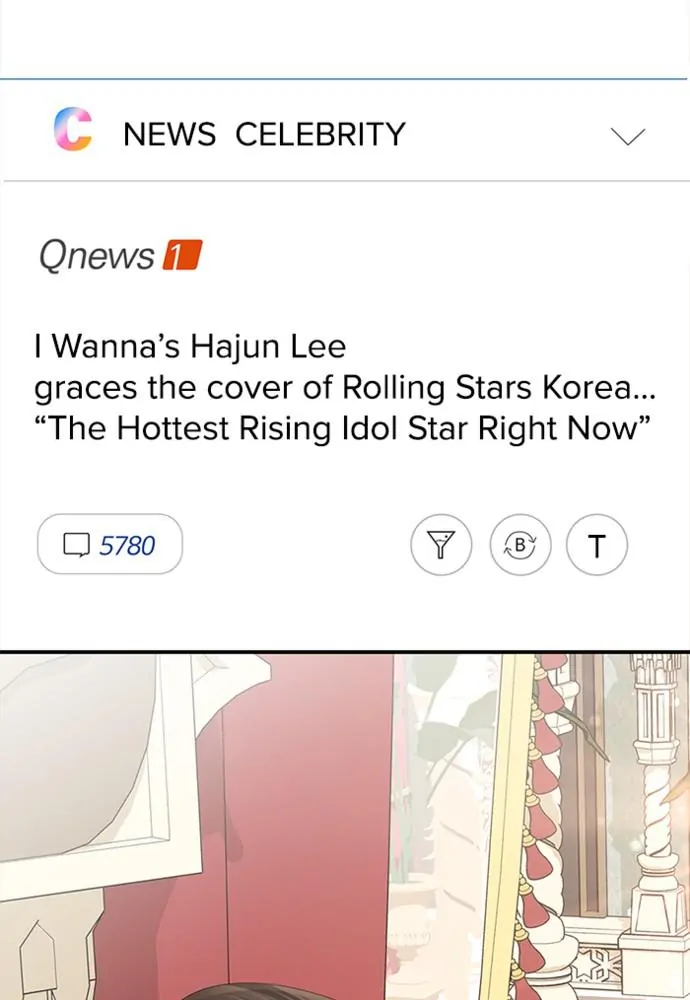Image resolution: width=690 pixels, height=1000 pixels.
Task: Tap the speech bubble comment icon
Action: (77, 545)
